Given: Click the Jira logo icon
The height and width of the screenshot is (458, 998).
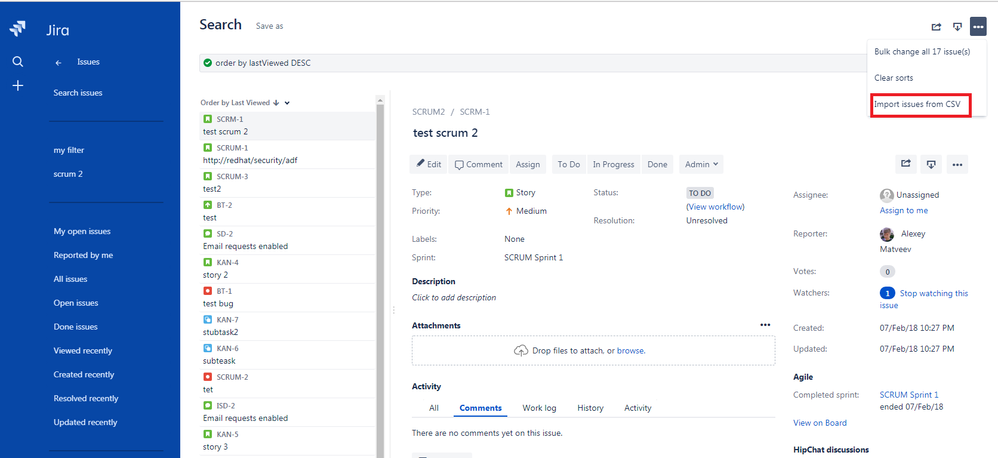Looking at the screenshot, I should [x=18, y=29].
